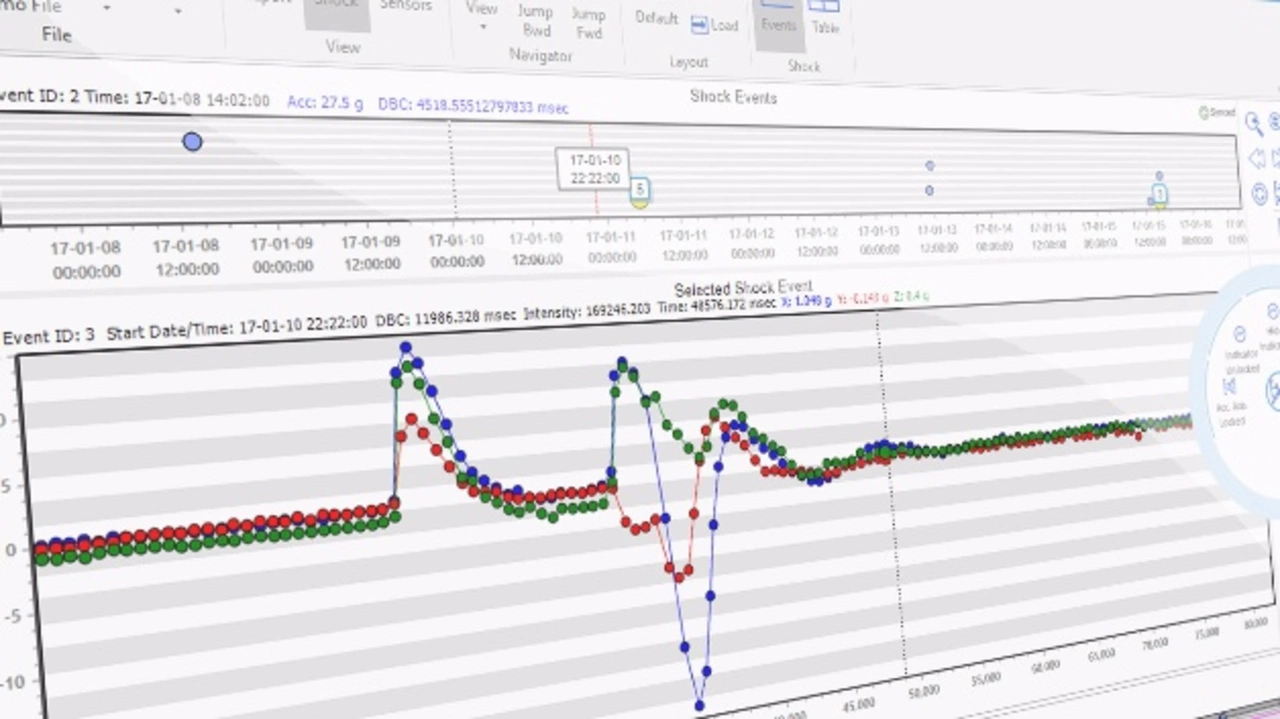The image size is (1280, 719).
Task: Open the File dropdown arrow beside the file name
Action: (107, 8)
